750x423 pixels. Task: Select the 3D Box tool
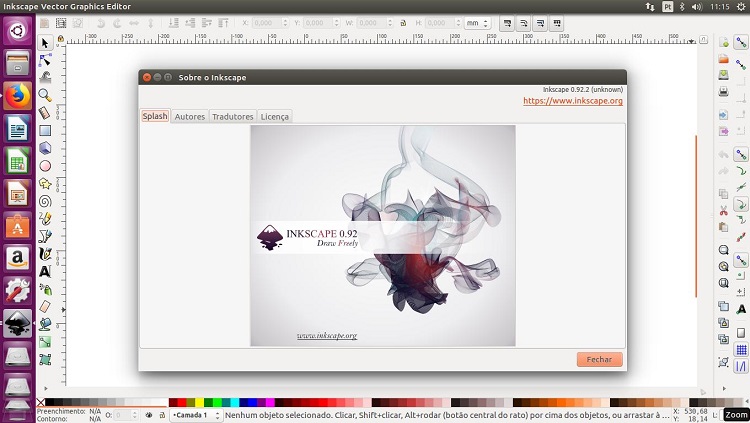45,148
